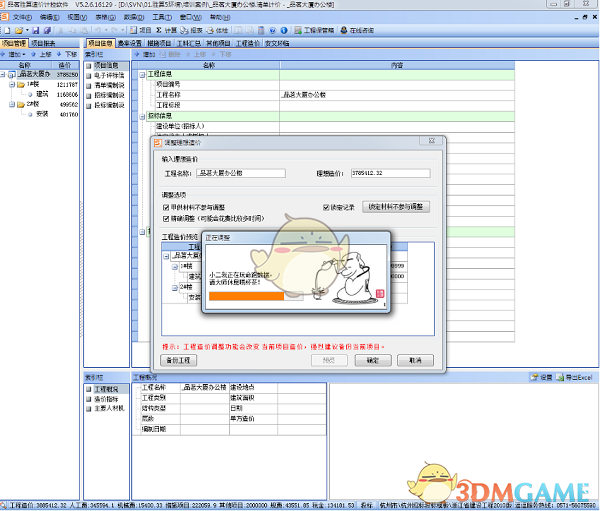Viewport: 600px width, 511px height.
Task: Open 在线咨询 online consultation icon
Action: point(357,30)
